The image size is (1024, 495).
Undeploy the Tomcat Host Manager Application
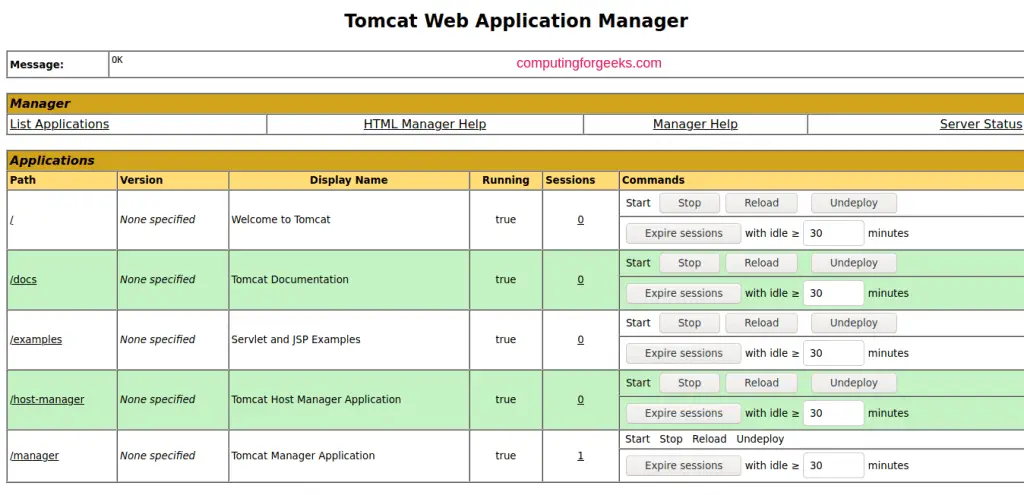pyautogui.click(x=854, y=383)
